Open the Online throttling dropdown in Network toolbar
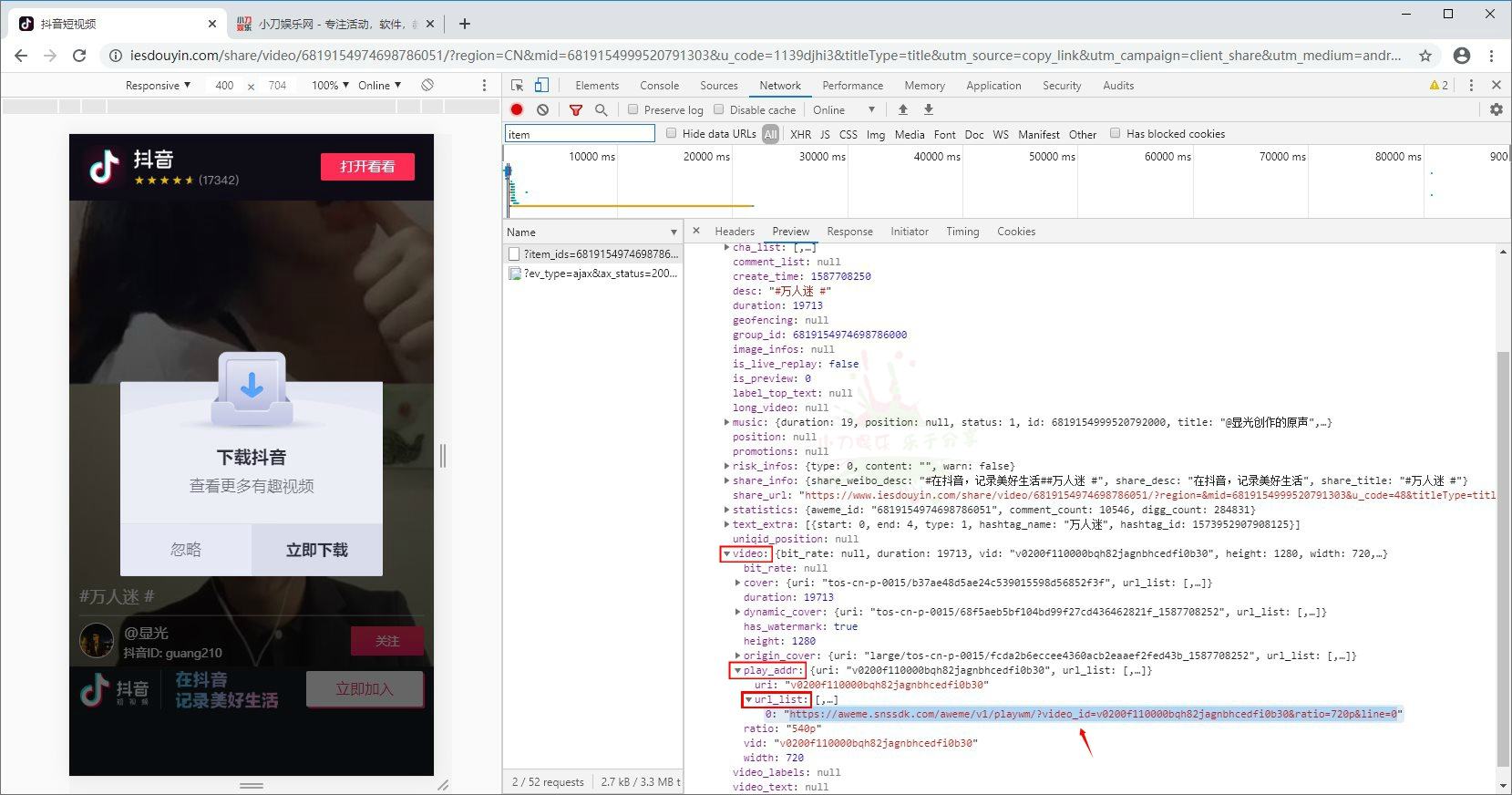This screenshot has width=1512, height=795. 843,109
